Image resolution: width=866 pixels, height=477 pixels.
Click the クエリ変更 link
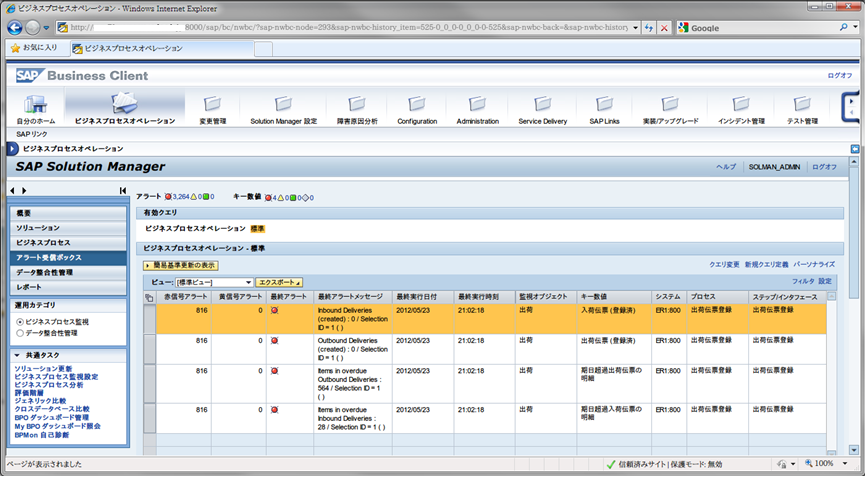pos(724,265)
